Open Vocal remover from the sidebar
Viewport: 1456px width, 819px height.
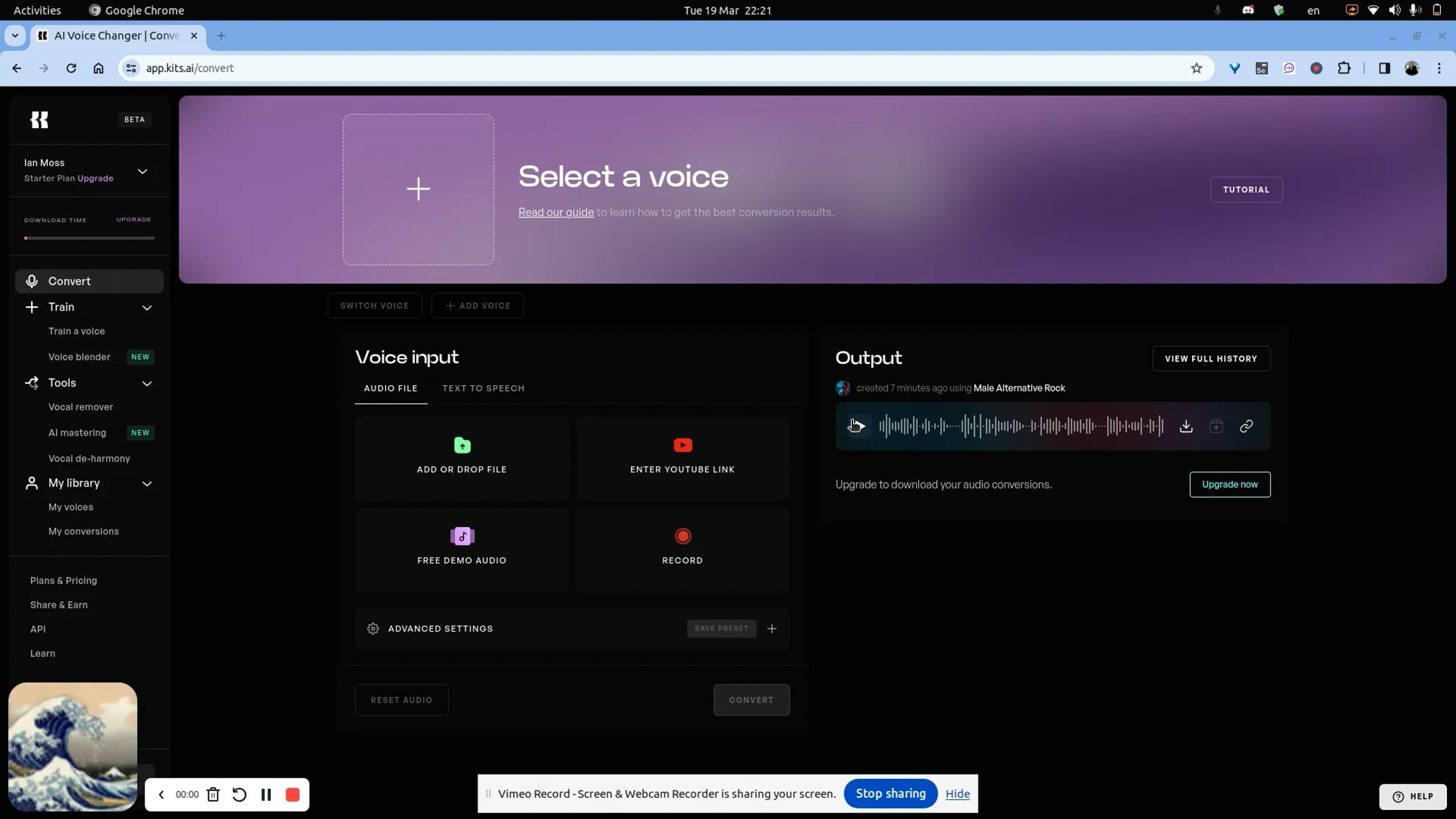pos(81,407)
